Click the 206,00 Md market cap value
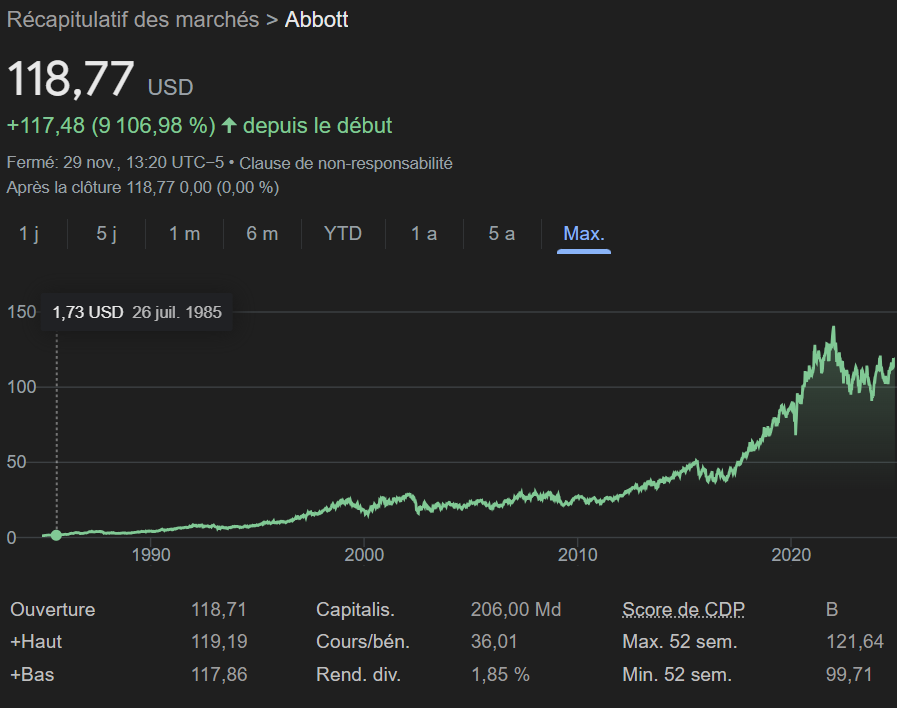The image size is (897, 708). (x=516, y=610)
